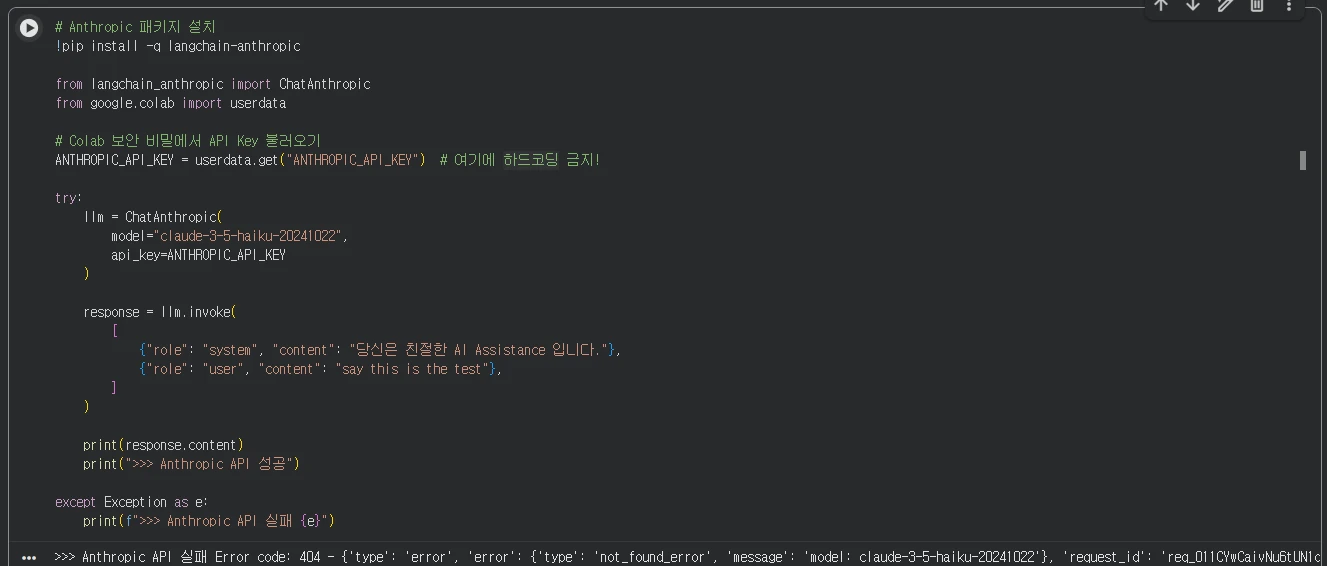Place cursor in the pip install langchain-anthropic line
1327x566 pixels.
(178, 46)
